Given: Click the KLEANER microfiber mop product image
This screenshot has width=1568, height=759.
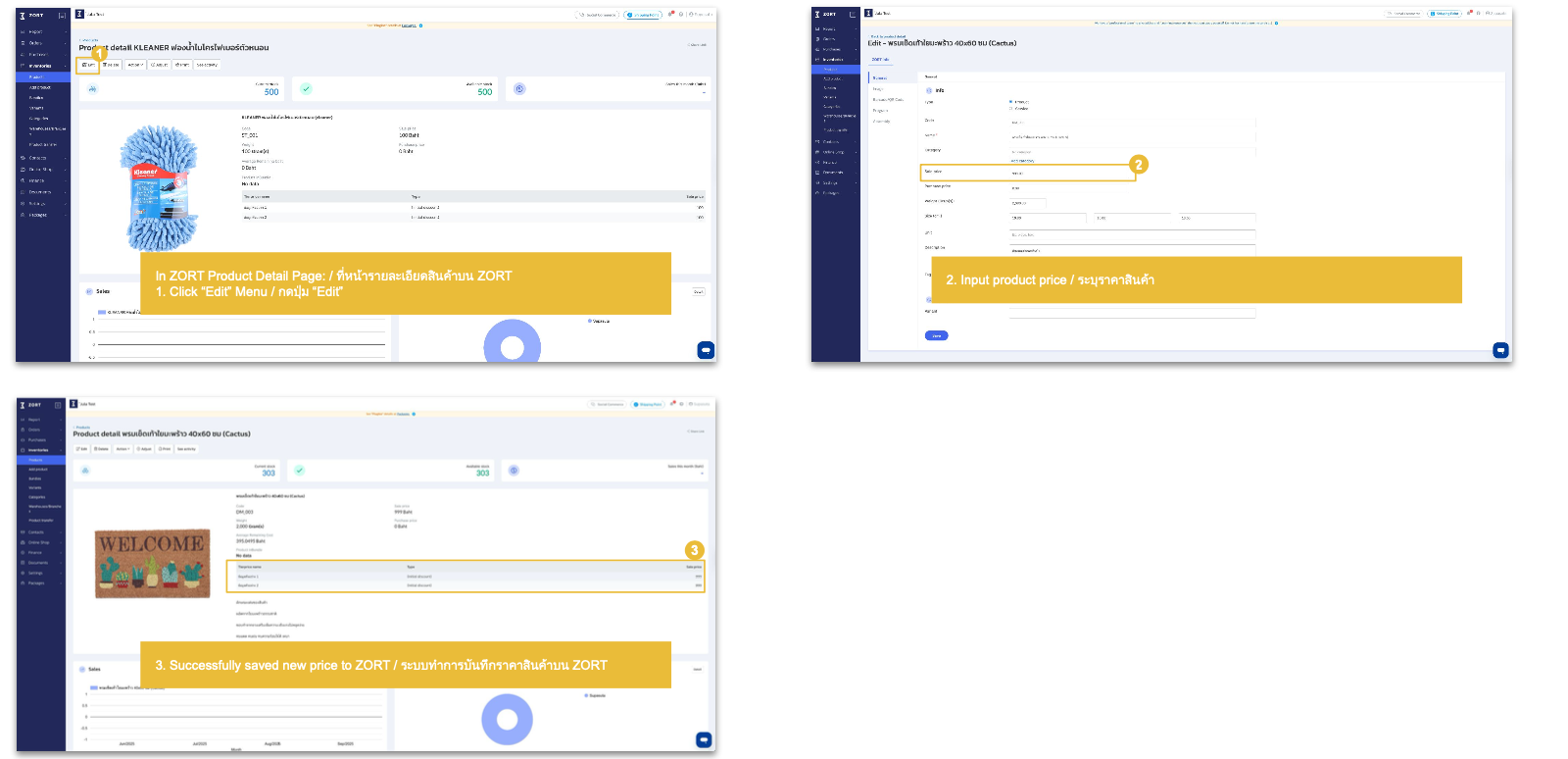Looking at the screenshot, I should [x=159, y=187].
